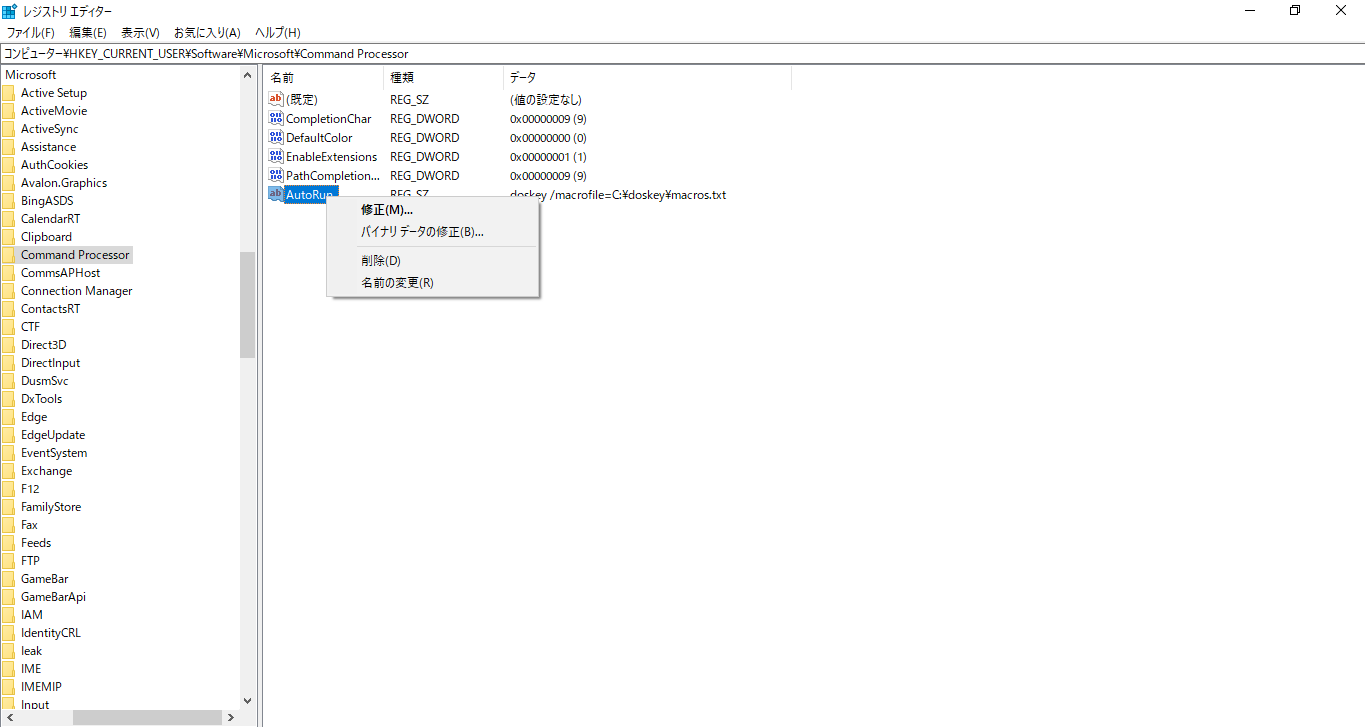This screenshot has width=1365, height=727.
Task: Select the IdentityCRL key
Action: click(x=51, y=633)
